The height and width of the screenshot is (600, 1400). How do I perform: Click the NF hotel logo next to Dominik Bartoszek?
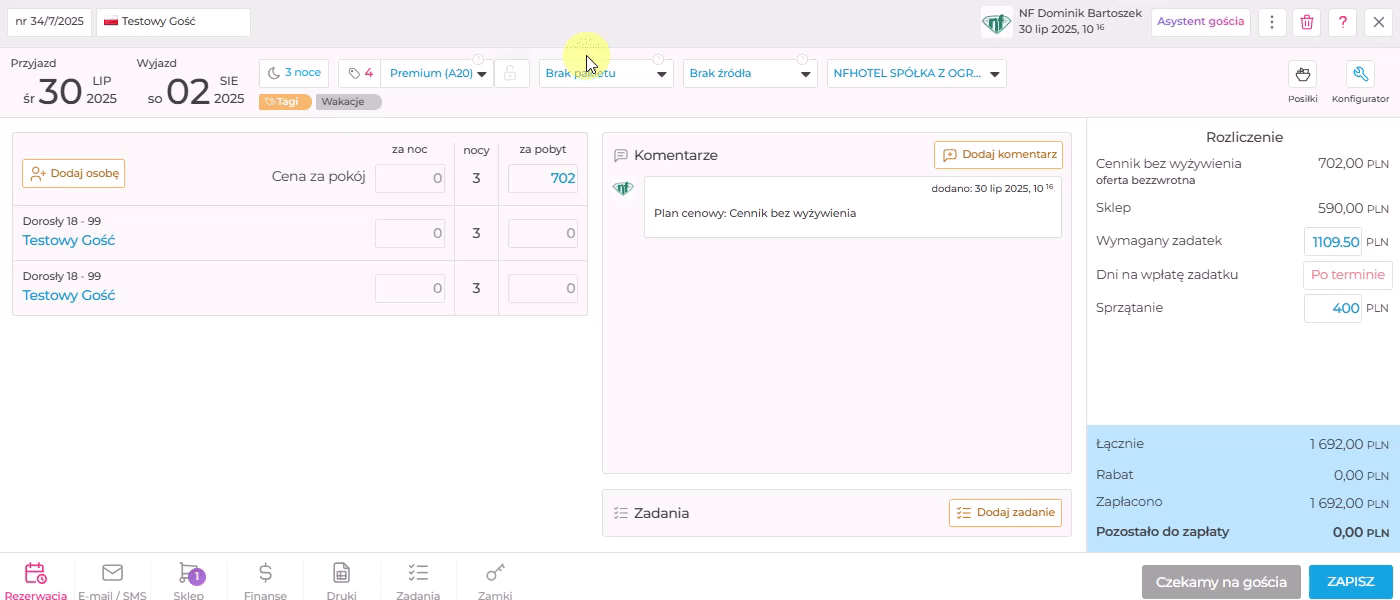pyautogui.click(x=996, y=23)
